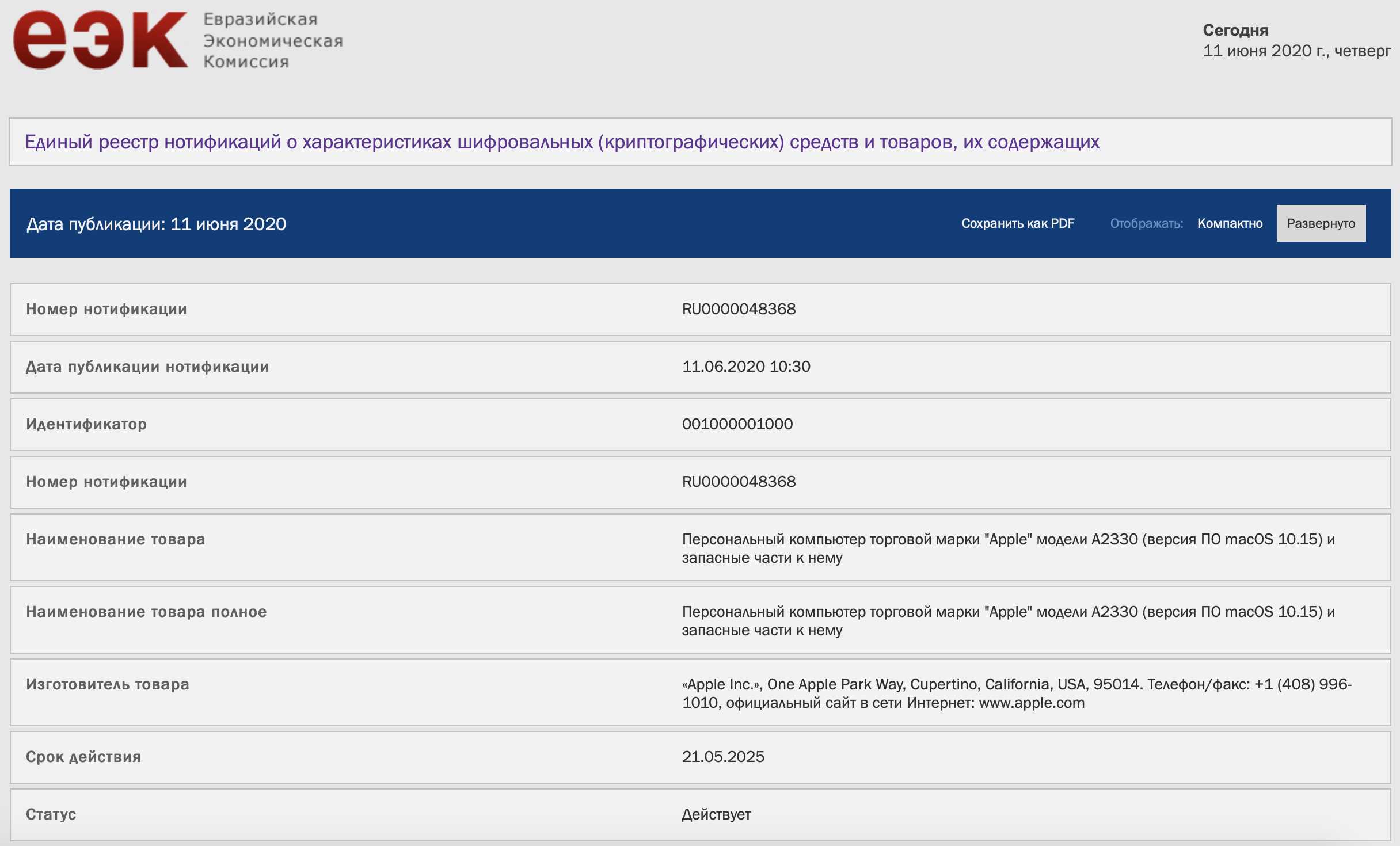Click the expiry date 21.05.2025
1400x846 pixels.
click(x=723, y=757)
